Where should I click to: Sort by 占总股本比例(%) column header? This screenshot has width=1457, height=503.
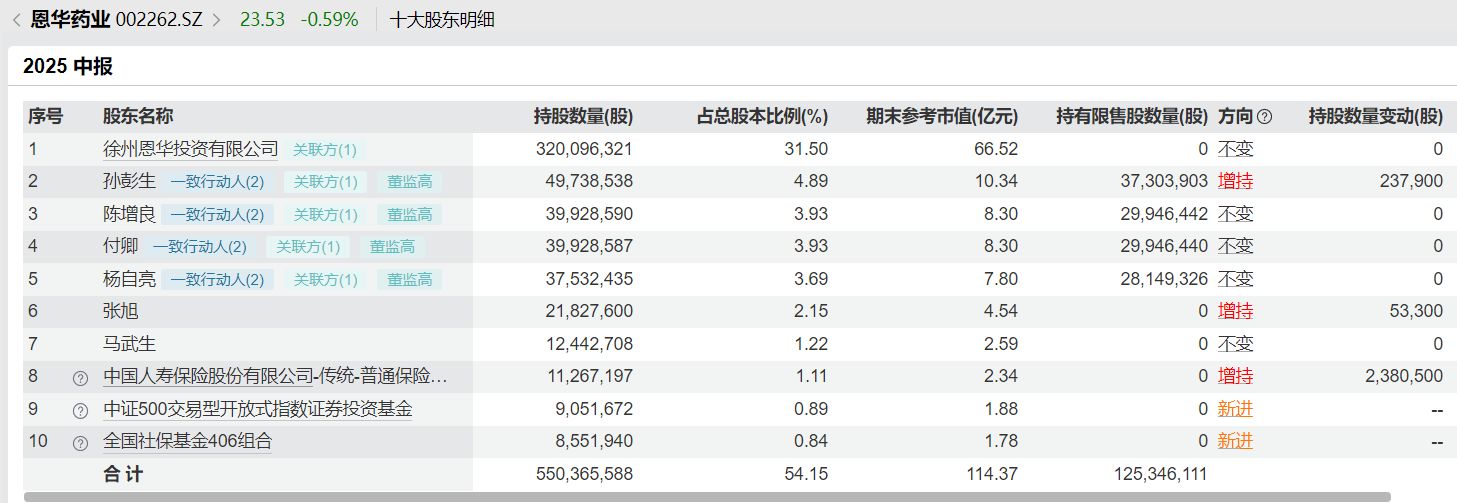(x=762, y=116)
